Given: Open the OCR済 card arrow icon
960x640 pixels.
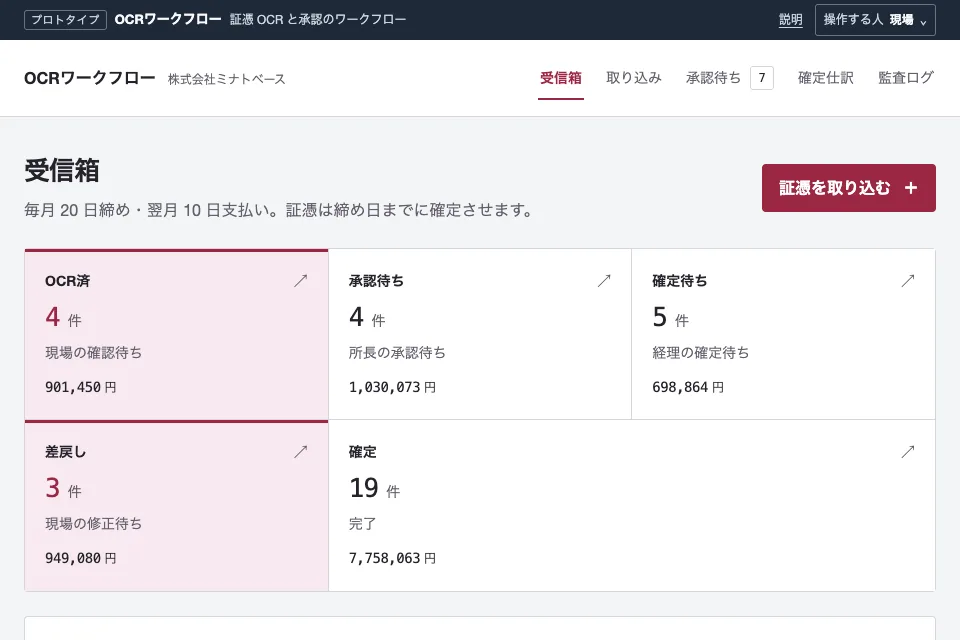Looking at the screenshot, I should pyautogui.click(x=300, y=280).
